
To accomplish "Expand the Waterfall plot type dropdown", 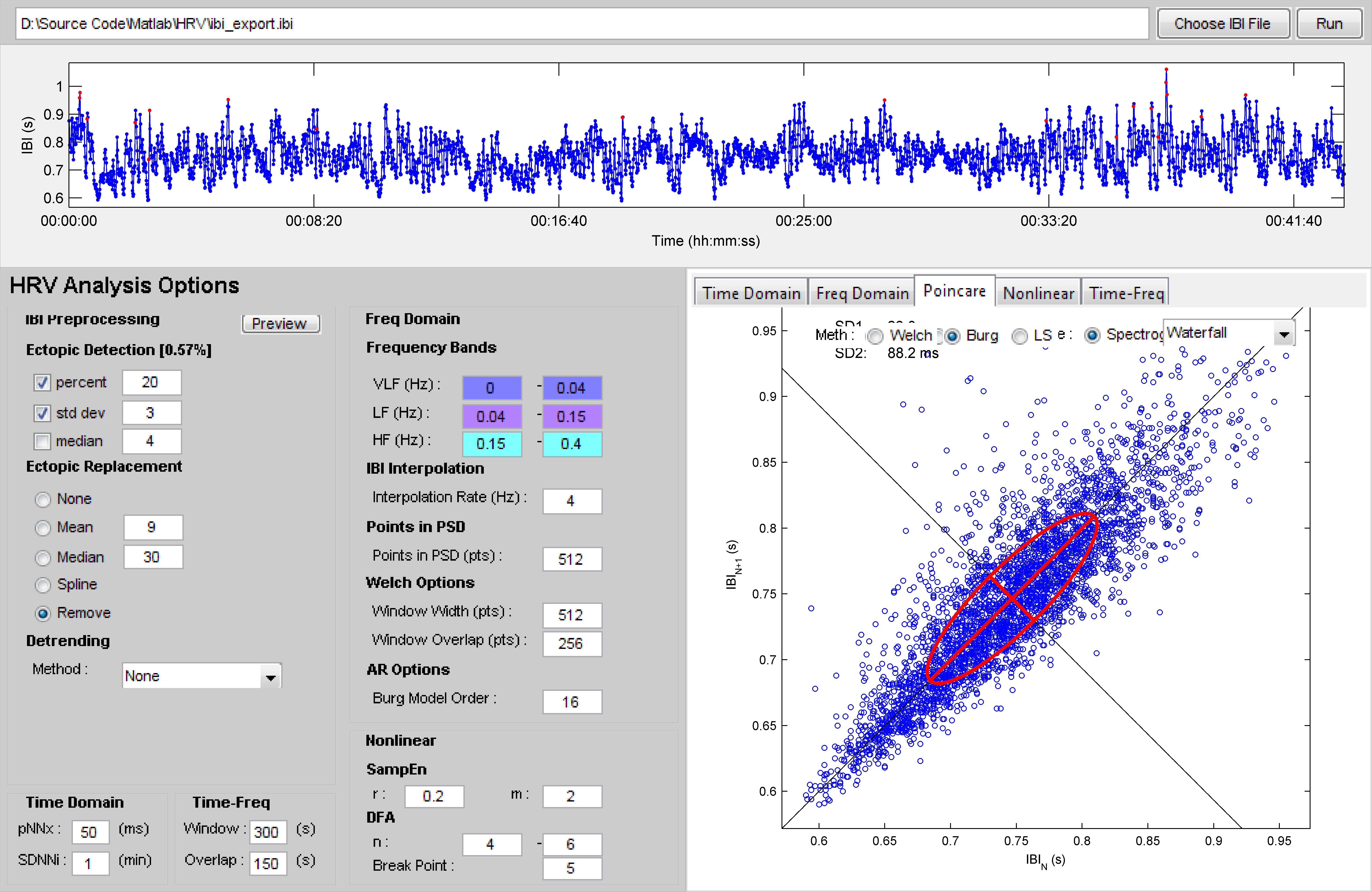I will (1284, 334).
